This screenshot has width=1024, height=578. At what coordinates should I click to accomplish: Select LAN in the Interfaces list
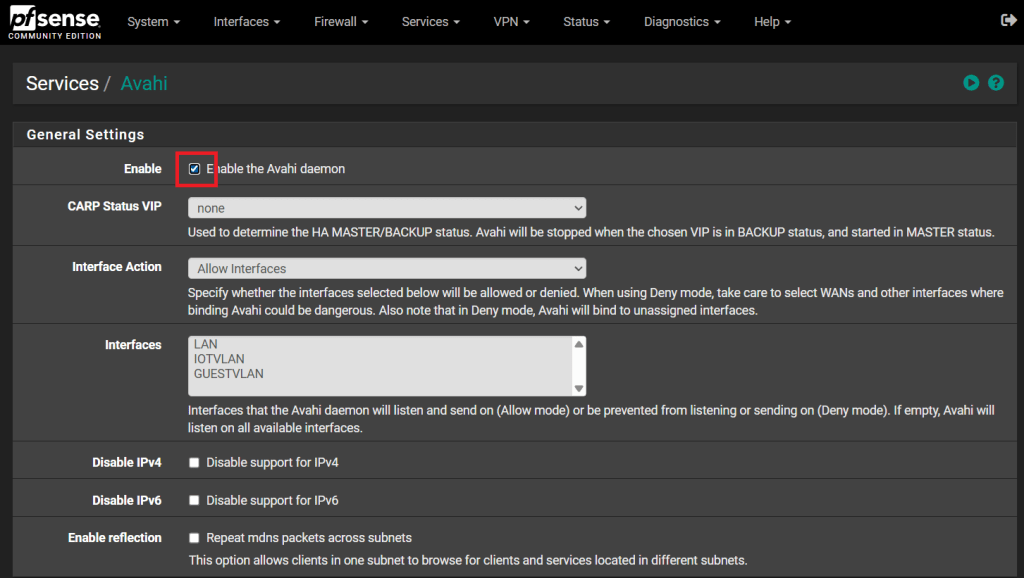point(206,344)
